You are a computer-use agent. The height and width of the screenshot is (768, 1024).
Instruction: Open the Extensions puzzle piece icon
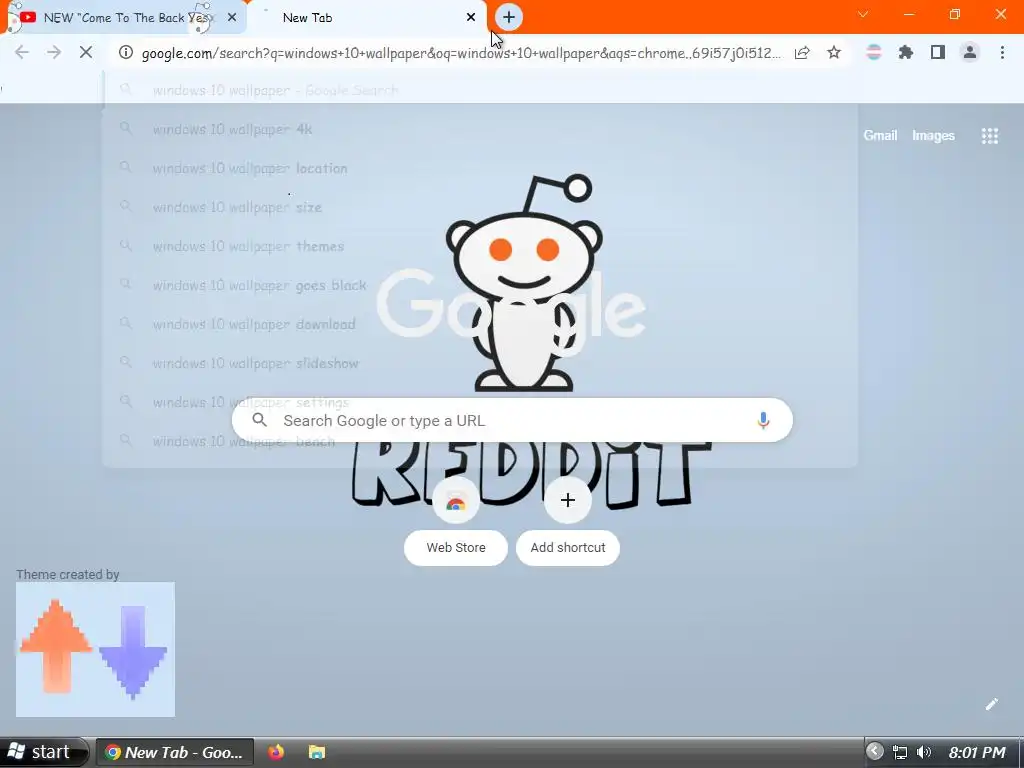click(905, 52)
